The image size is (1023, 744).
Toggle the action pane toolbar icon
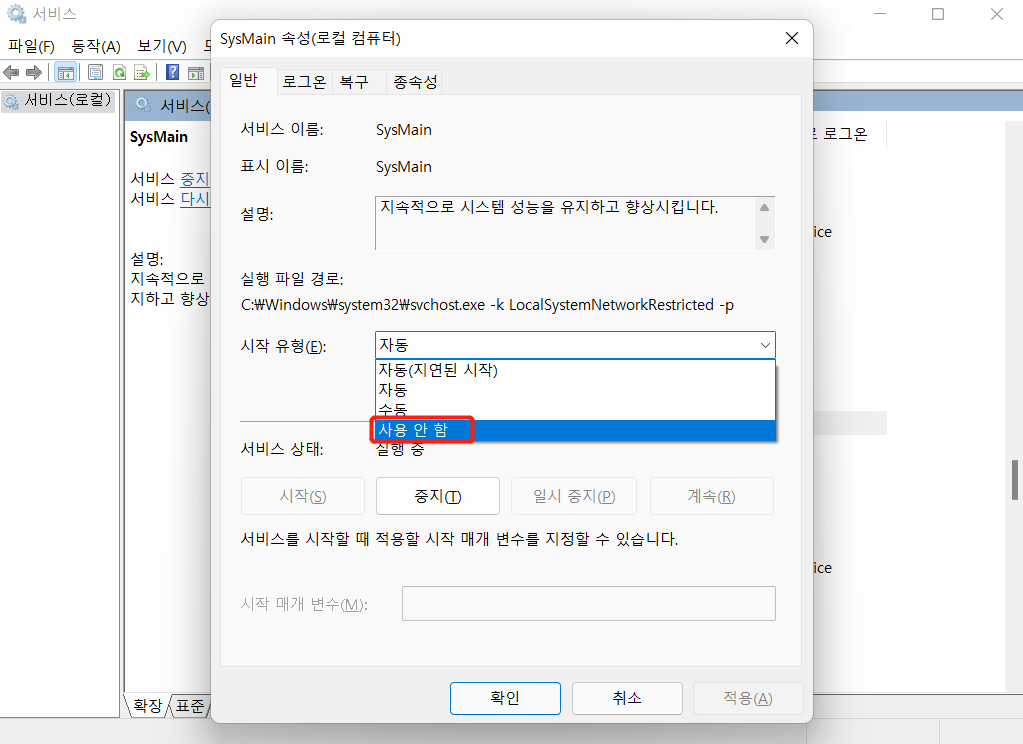coord(197,71)
